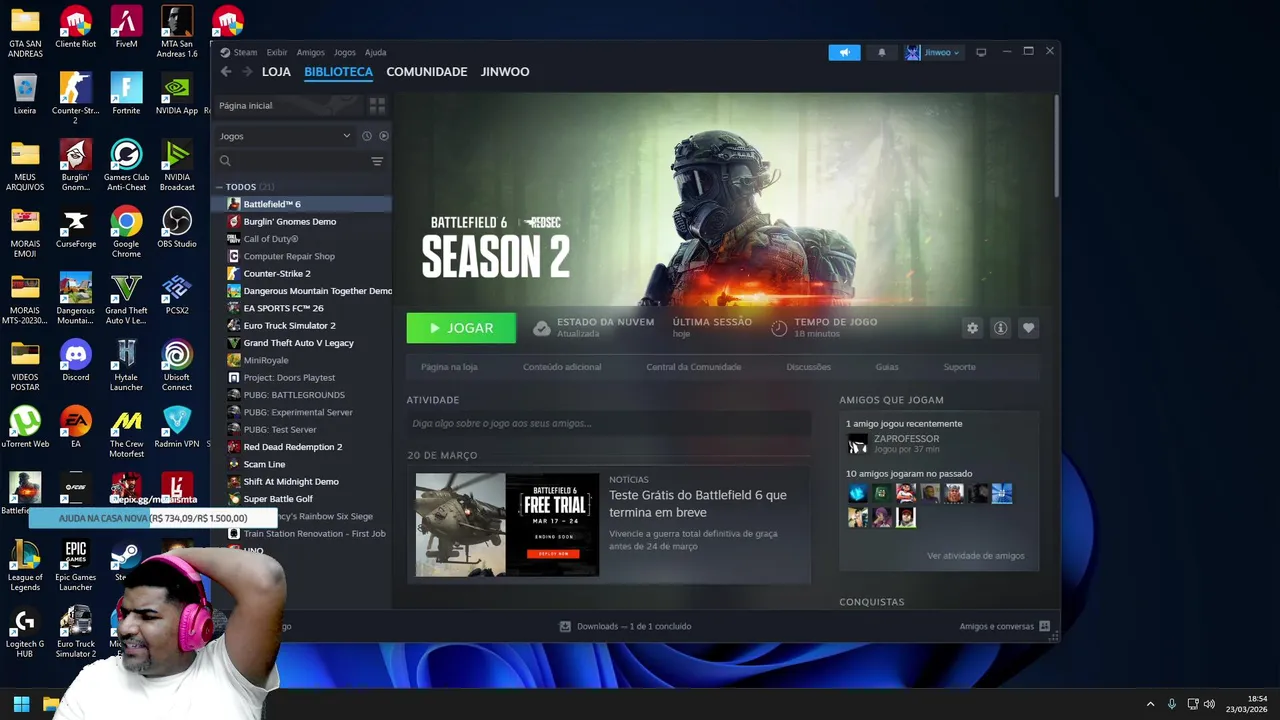This screenshot has height=720, width=1280.
Task: Open the NVIDIA App desktop icon
Action: 177,95
